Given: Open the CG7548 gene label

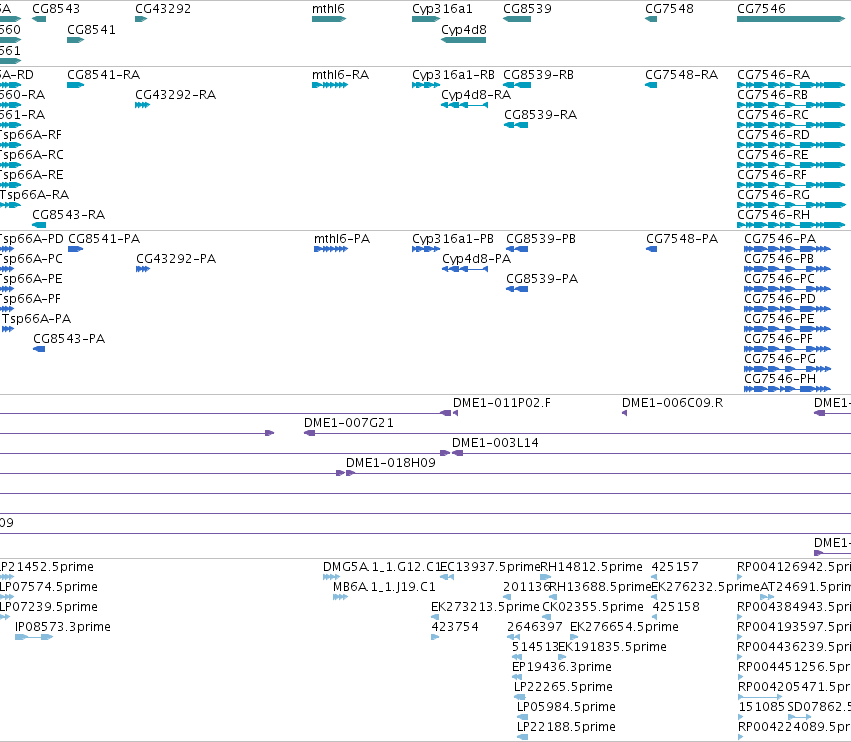Looking at the screenshot, I should pyautogui.click(x=669, y=9).
